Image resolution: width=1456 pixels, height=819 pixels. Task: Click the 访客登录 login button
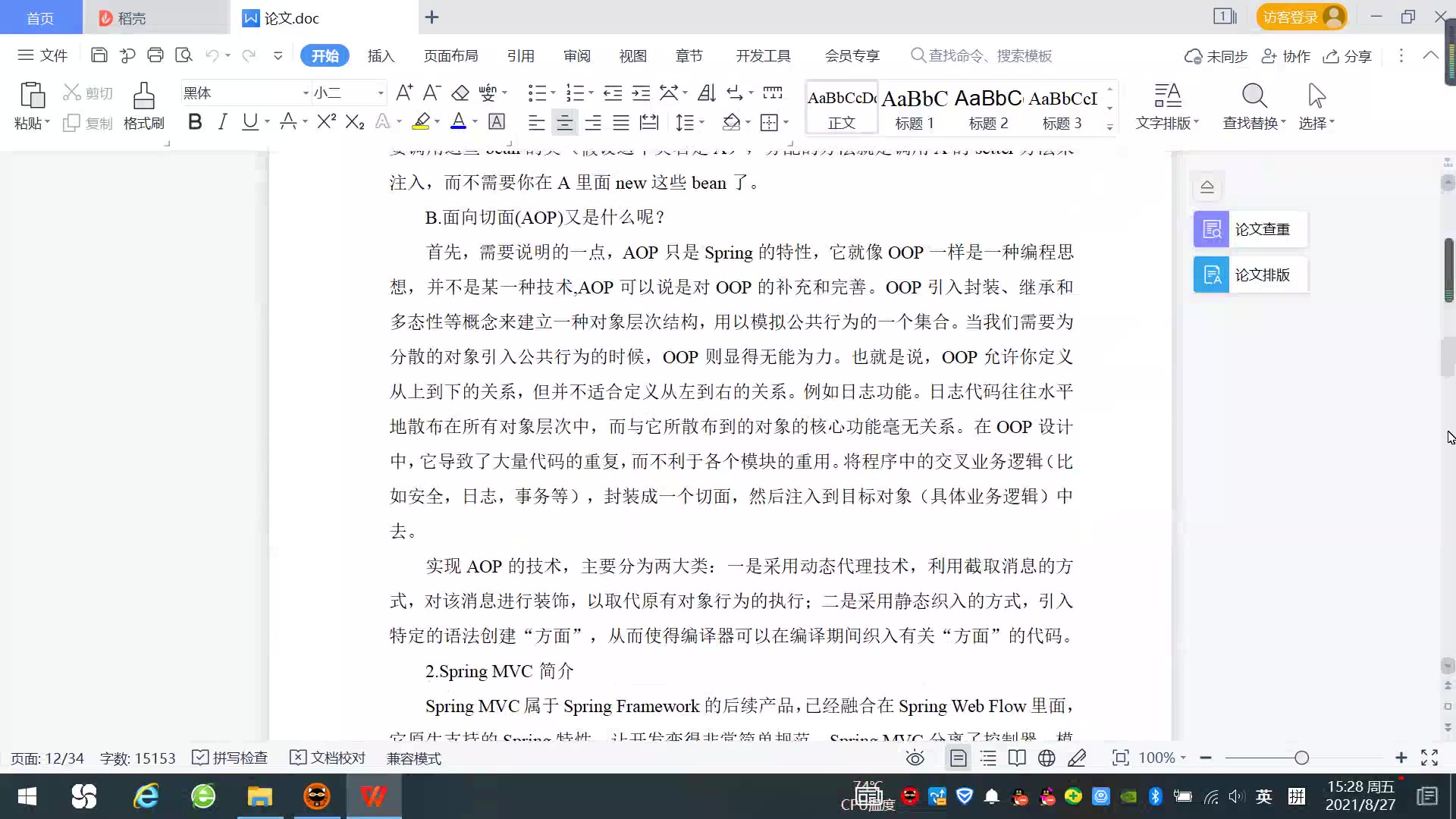1301,17
